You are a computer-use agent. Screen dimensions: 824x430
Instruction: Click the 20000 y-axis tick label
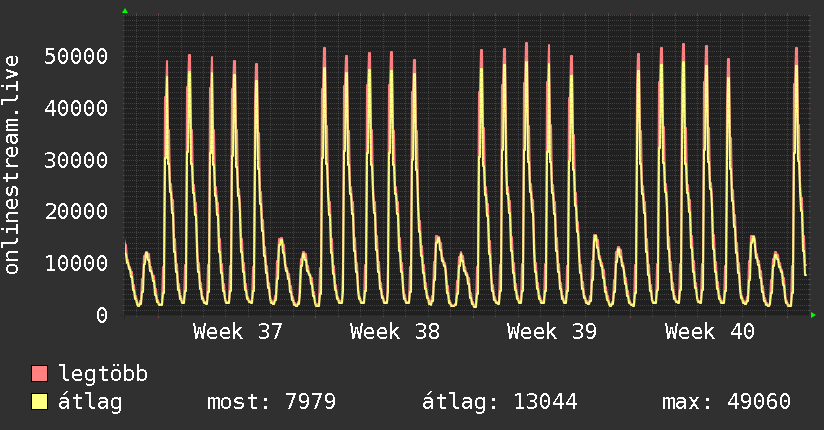(x=76, y=211)
